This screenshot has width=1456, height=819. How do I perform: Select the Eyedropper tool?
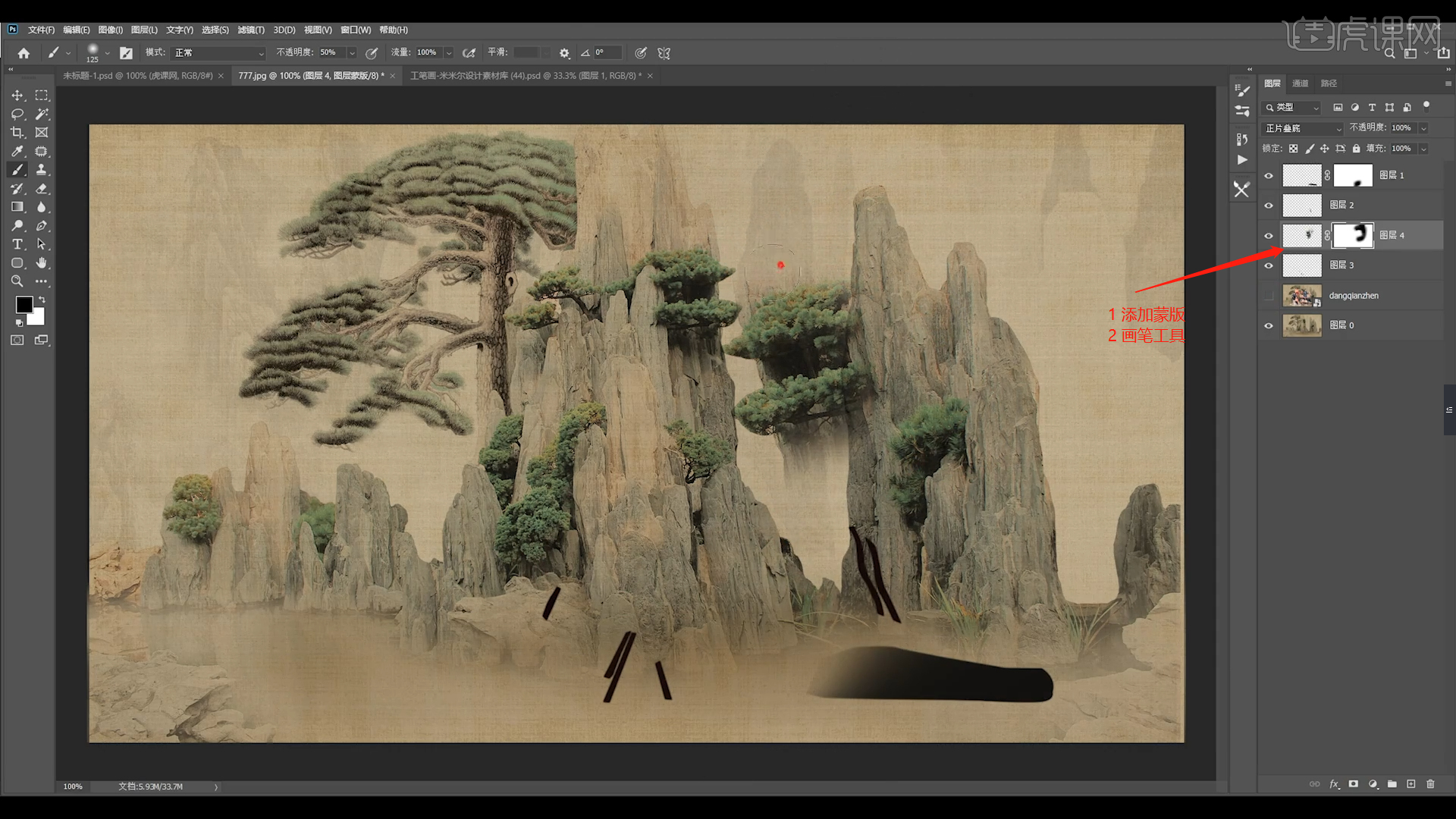coord(17,152)
